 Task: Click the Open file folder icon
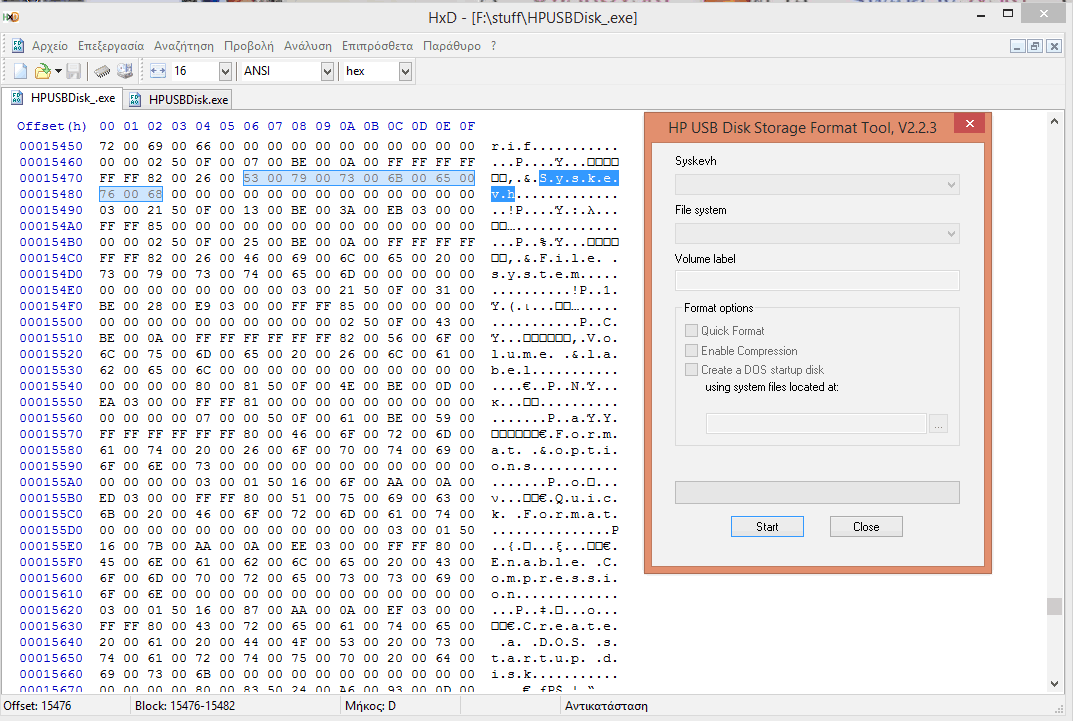pyautogui.click(x=42, y=71)
